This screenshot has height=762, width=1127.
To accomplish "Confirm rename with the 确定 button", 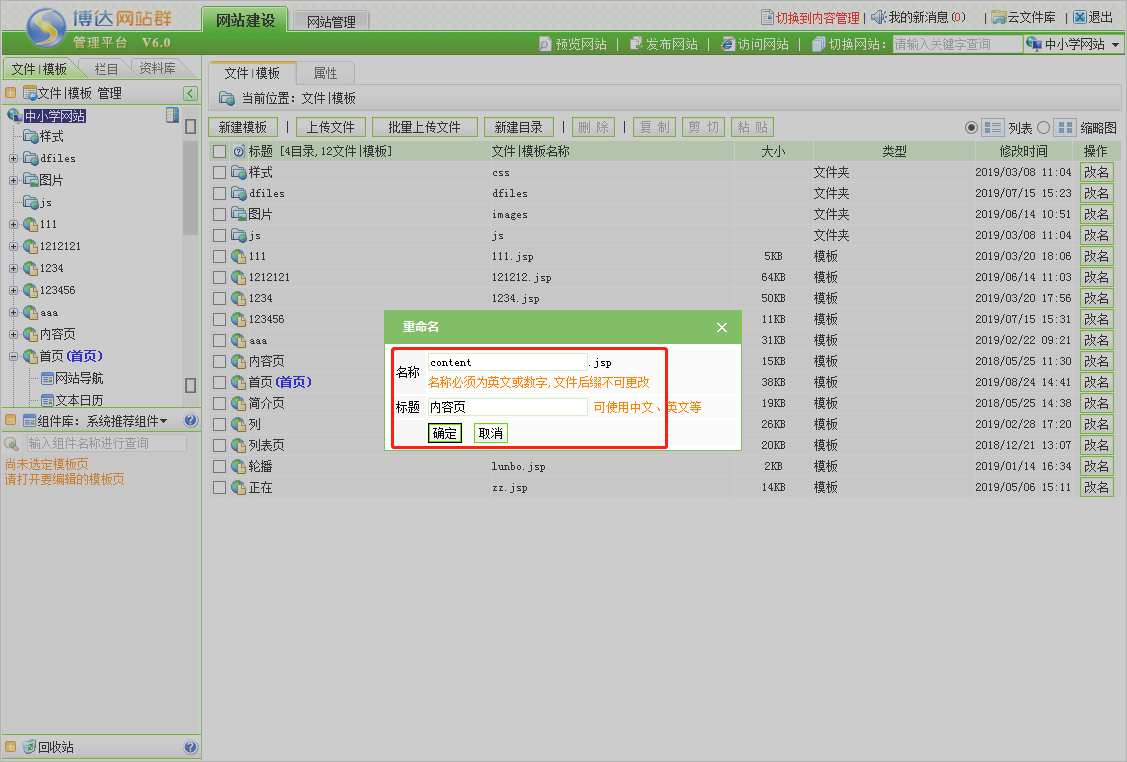I will coord(445,433).
